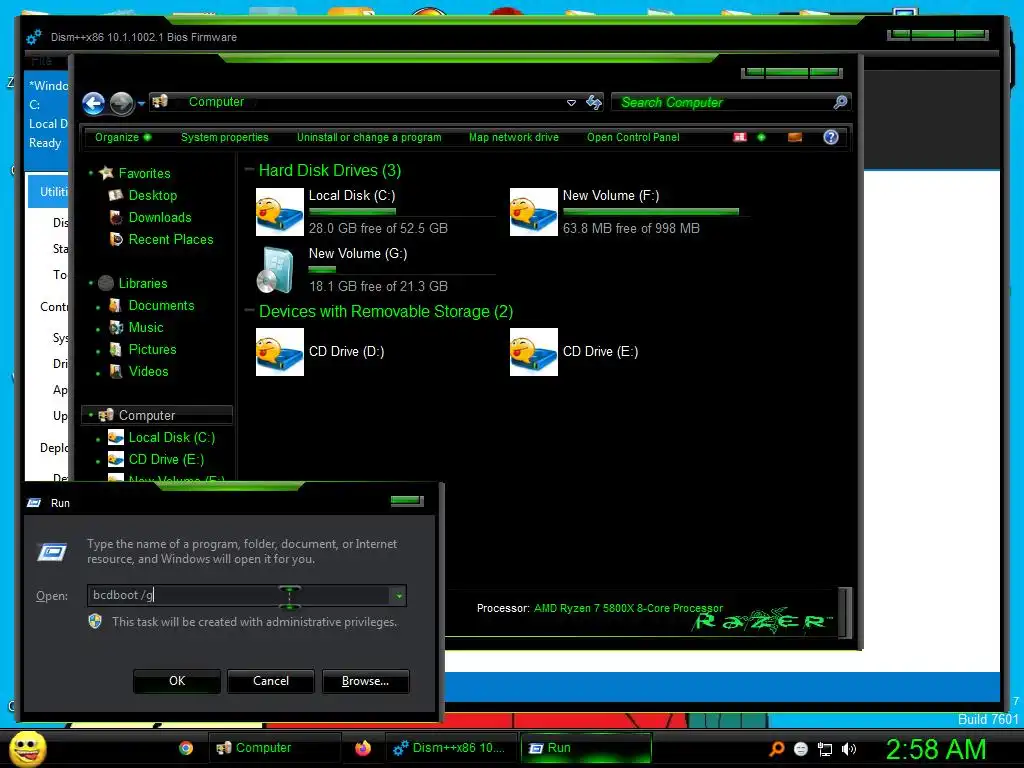This screenshot has width=1024, height=768.
Task: Click Uninstall or change a program
Action: pos(369,137)
